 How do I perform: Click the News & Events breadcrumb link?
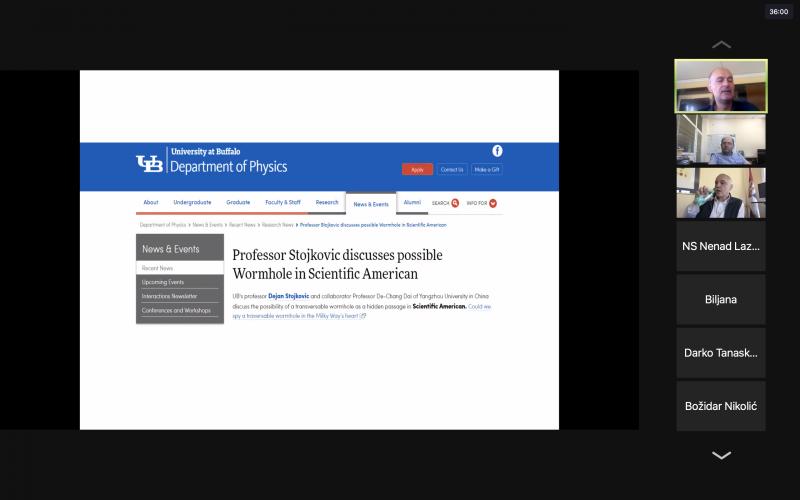[x=208, y=225]
